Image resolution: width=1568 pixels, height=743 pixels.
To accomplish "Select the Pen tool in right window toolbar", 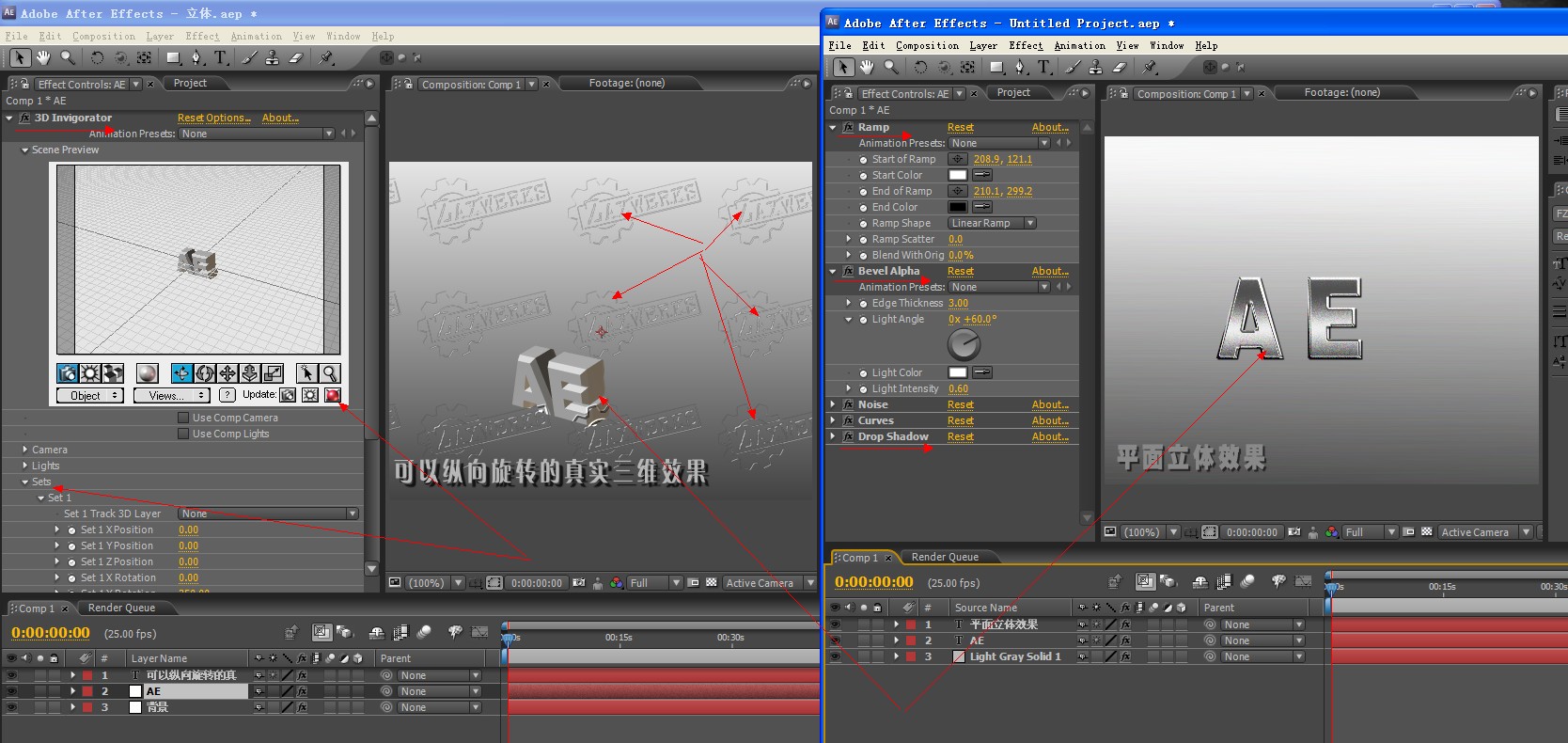I will click(1021, 67).
